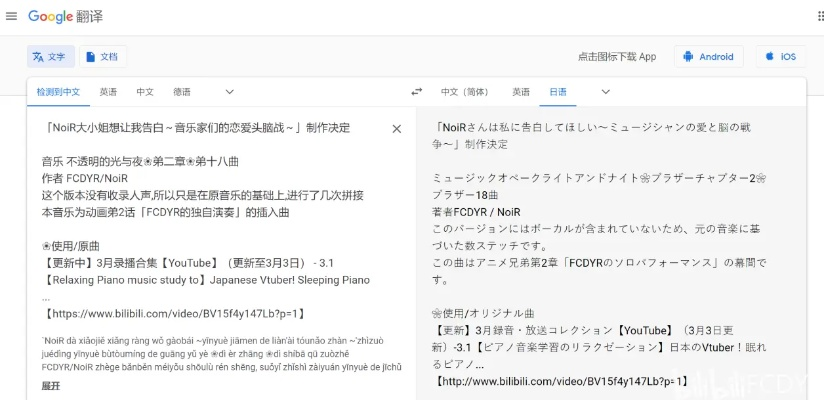The width and height of the screenshot is (824, 400).
Task: Click source line 作者 FCDYR/NoiR
Action: [85, 178]
